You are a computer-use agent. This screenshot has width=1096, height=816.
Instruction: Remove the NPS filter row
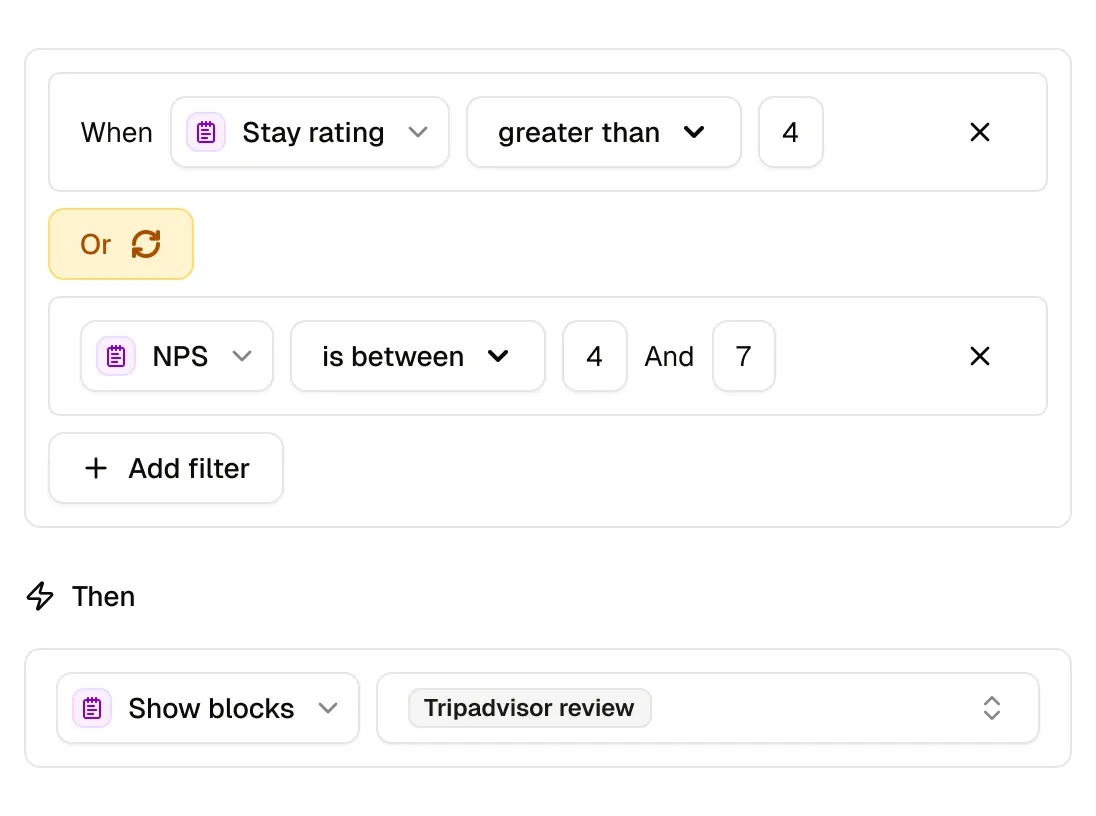[x=980, y=356]
